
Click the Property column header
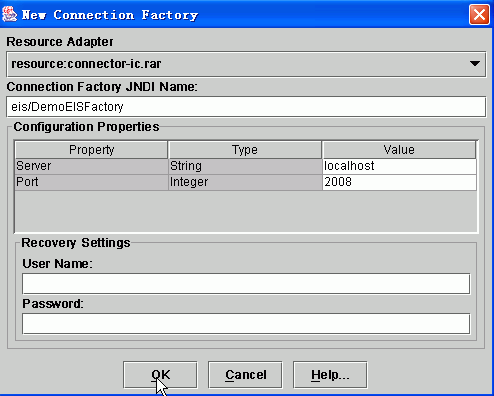(91, 150)
